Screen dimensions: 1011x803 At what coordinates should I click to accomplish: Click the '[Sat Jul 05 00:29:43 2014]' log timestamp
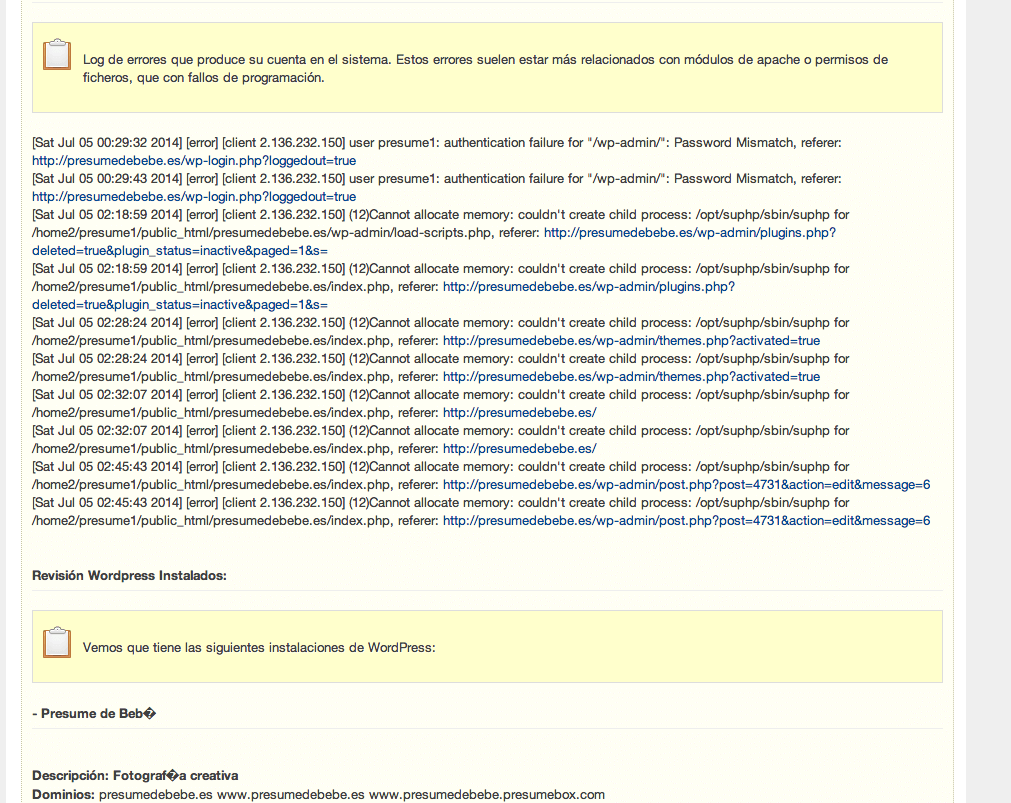107,179
